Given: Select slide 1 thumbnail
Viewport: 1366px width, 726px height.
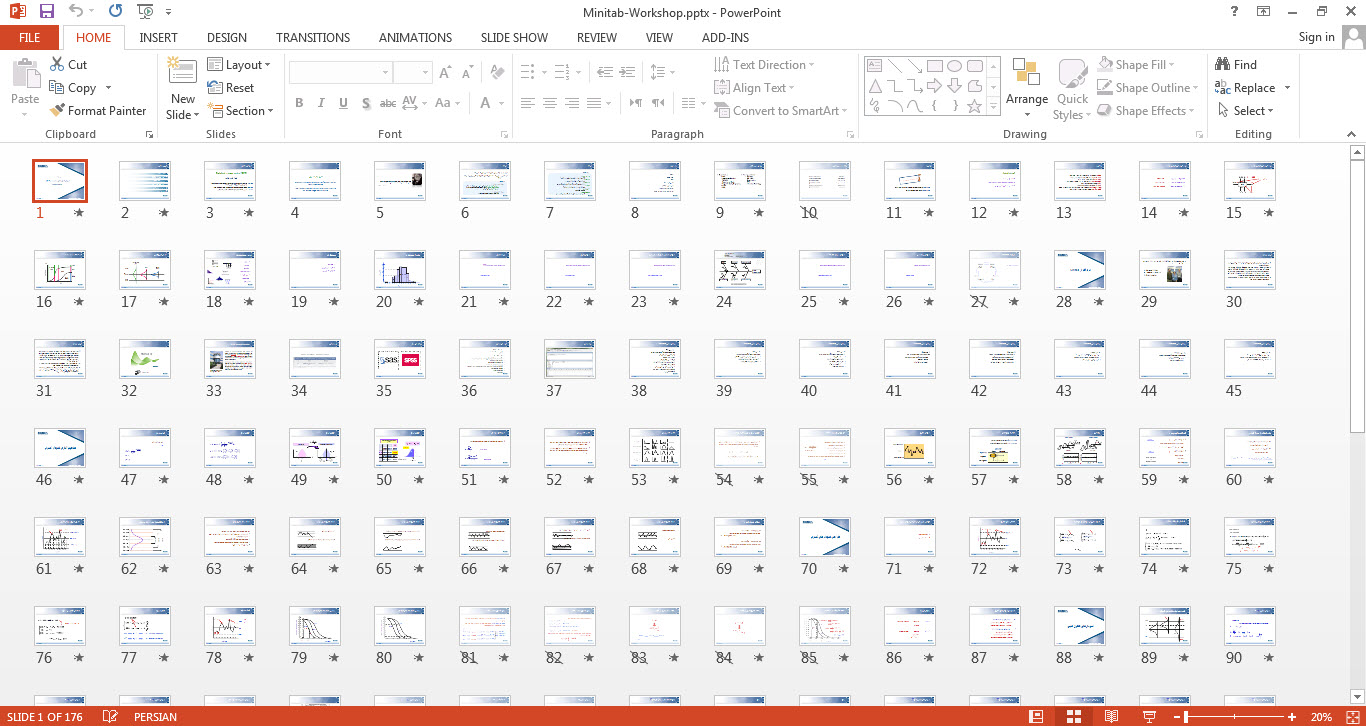Looking at the screenshot, I should (60, 181).
